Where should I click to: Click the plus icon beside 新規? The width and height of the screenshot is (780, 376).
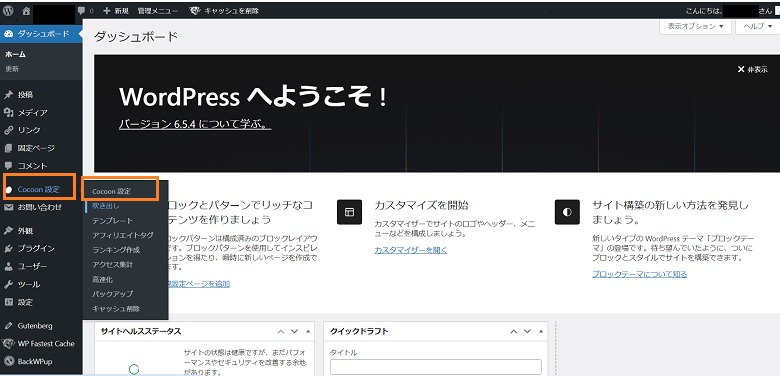tap(106, 10)
